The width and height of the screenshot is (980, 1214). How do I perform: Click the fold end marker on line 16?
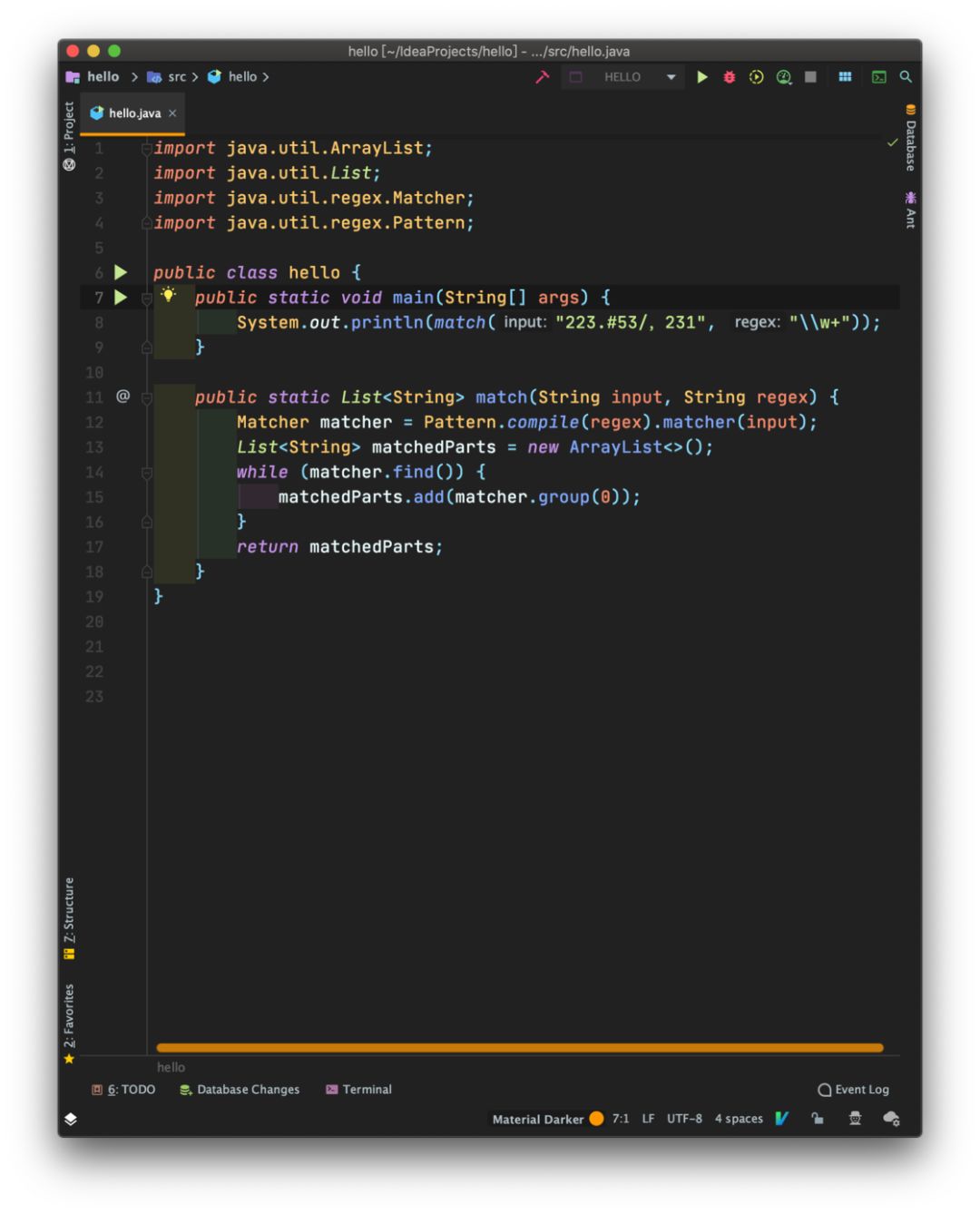click(x=146, y=522)
